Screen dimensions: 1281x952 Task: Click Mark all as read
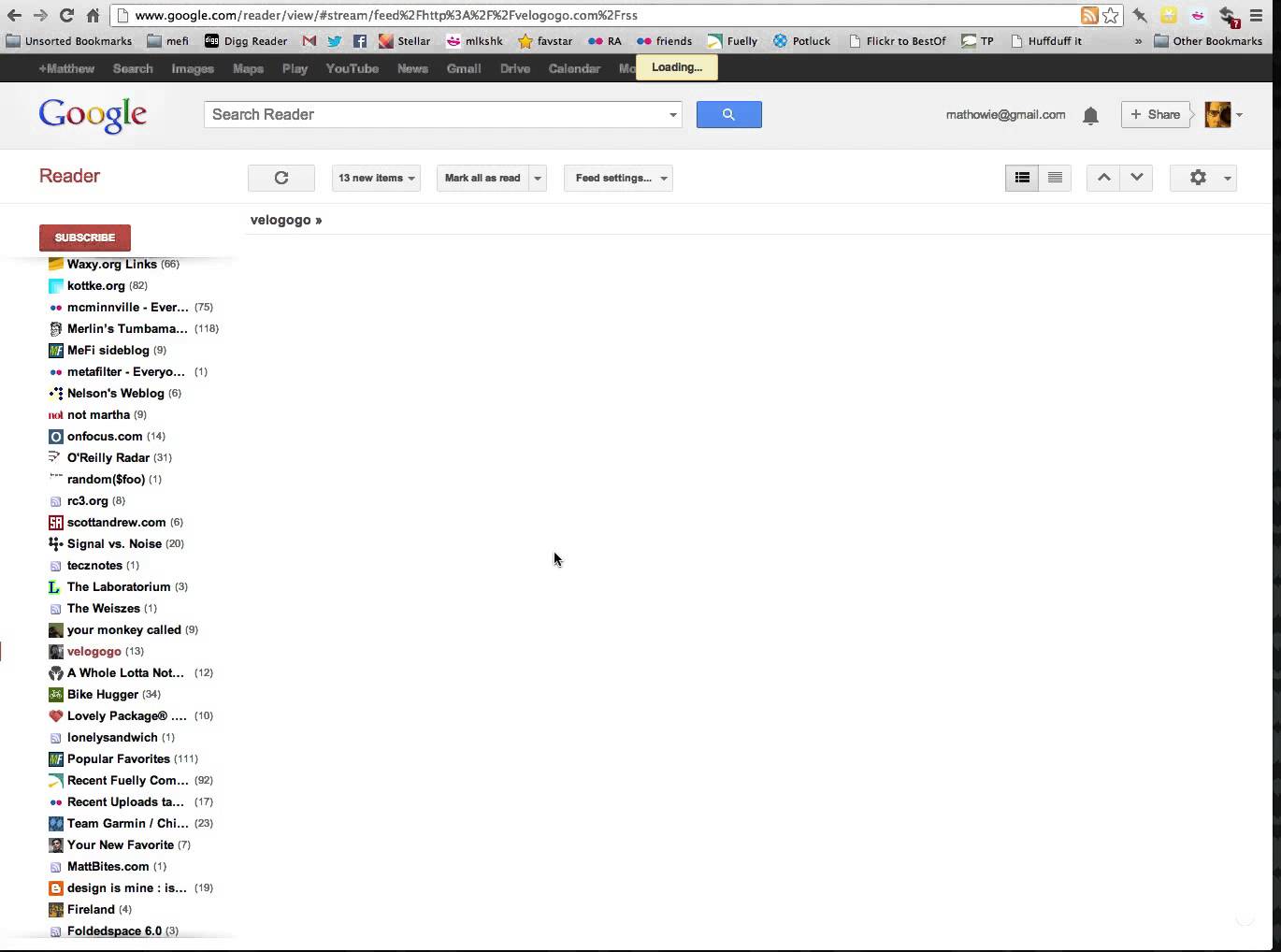pyautogui.click(x=482, y=178)
